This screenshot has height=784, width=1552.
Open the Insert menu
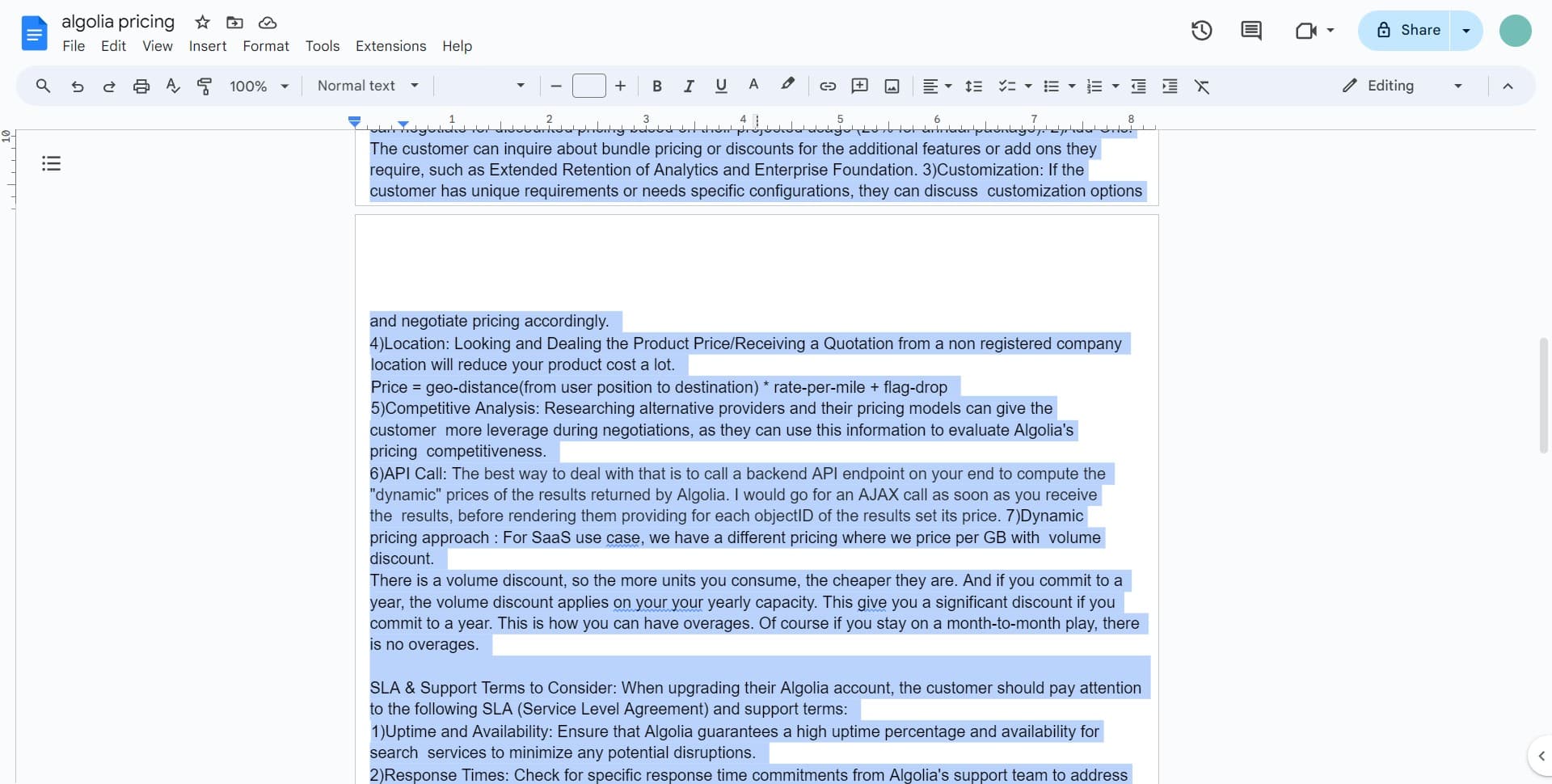[207, 46]
